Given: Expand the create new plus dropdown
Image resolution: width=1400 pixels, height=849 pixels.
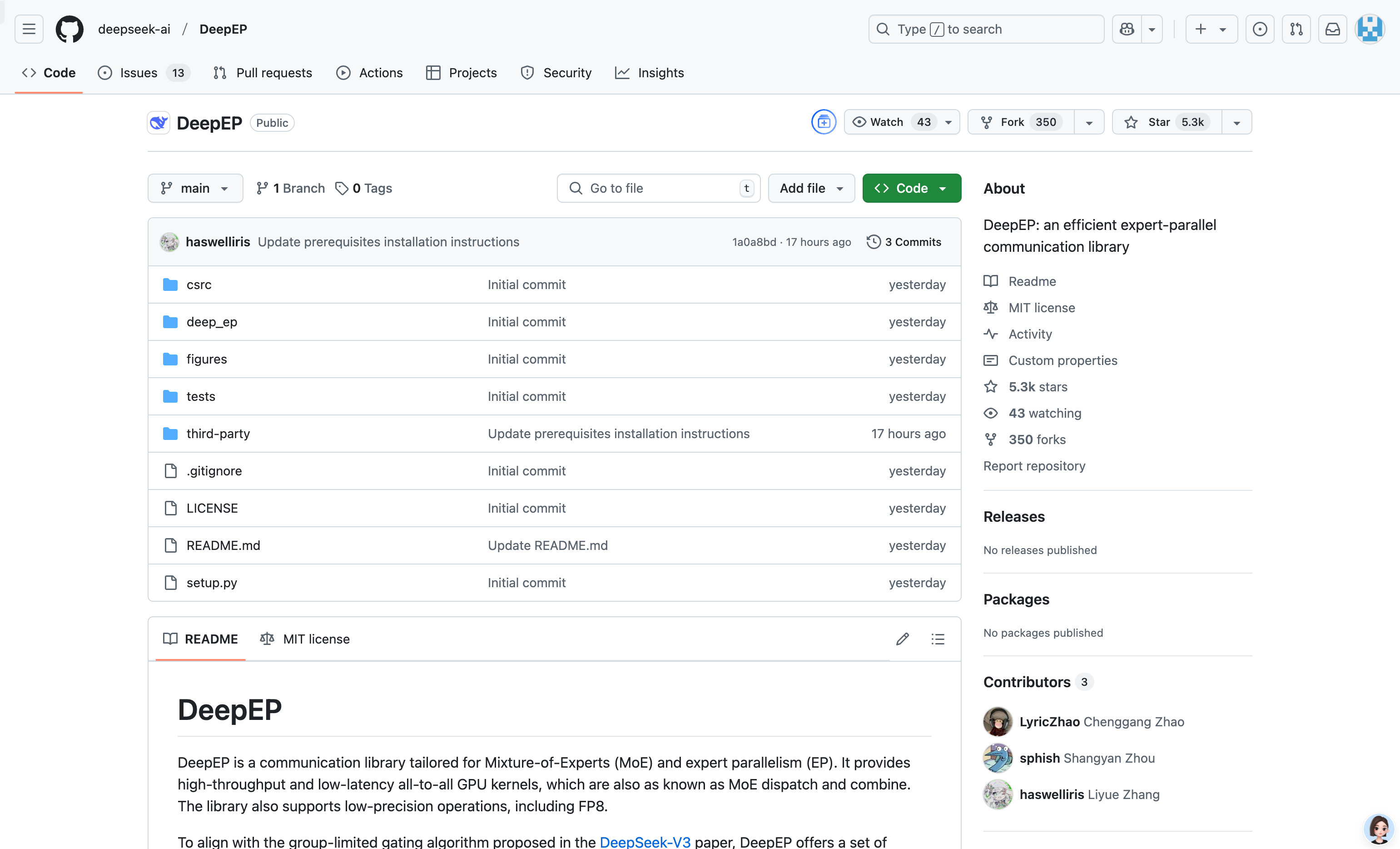Looking at the screenshot, I should [1211, 29].
